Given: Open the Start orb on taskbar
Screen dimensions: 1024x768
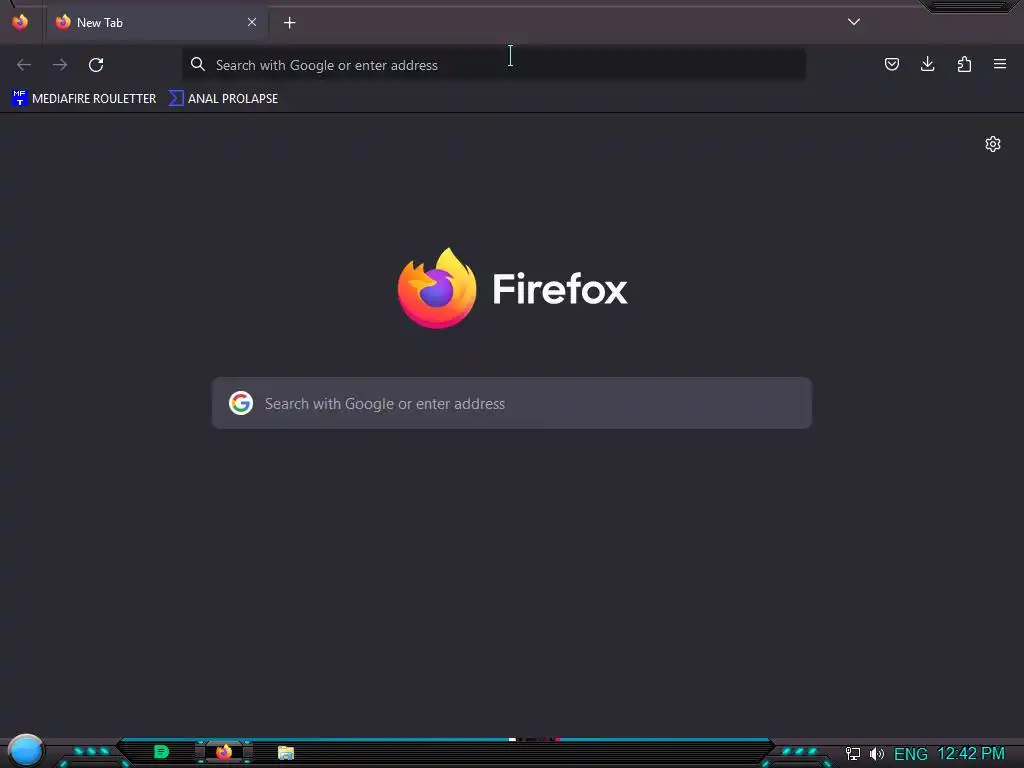Looking at the screenshot, I should coord(25,750).
